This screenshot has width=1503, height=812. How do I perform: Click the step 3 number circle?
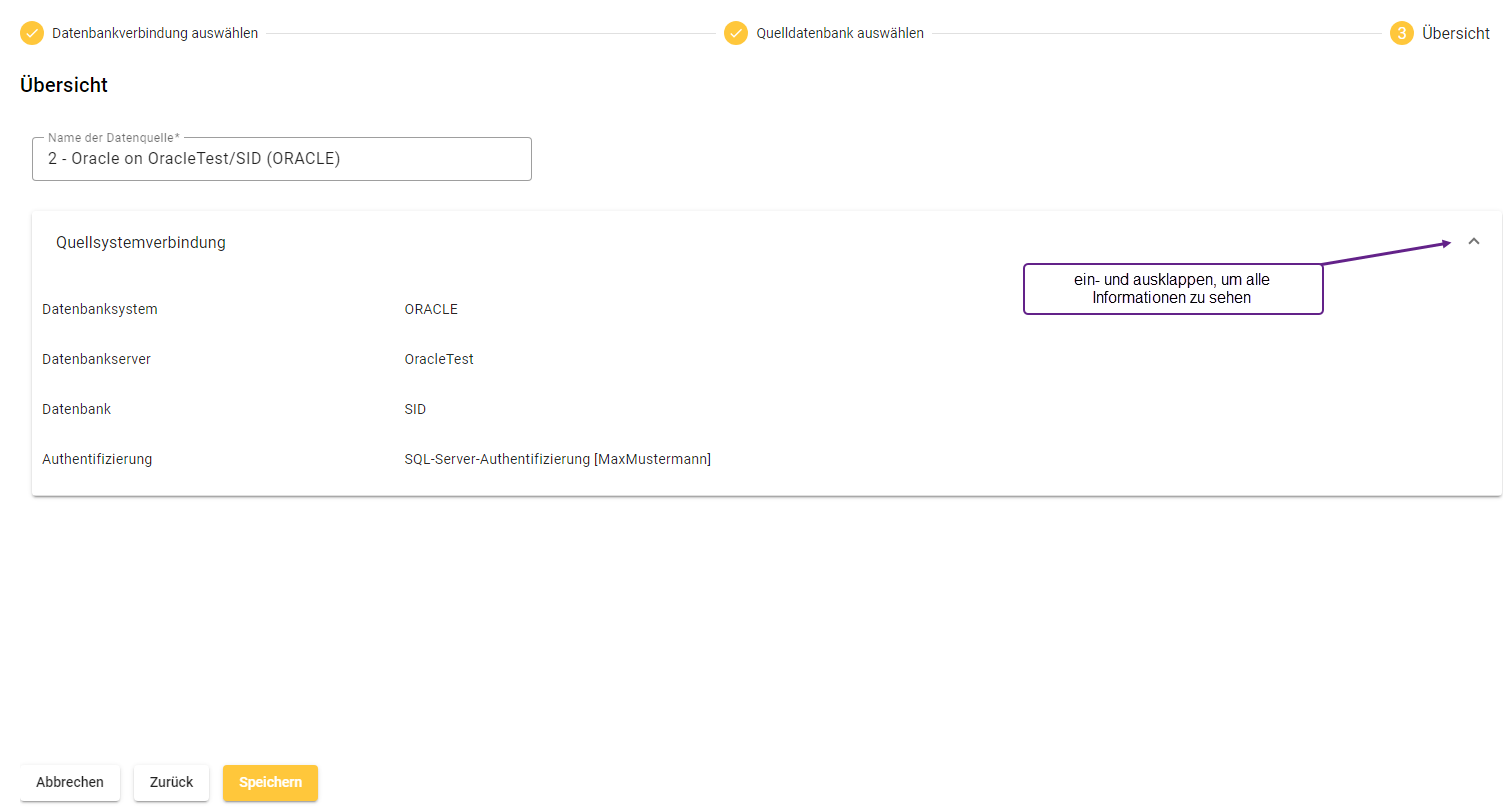pyautogui.click(x=1401, y=33)
